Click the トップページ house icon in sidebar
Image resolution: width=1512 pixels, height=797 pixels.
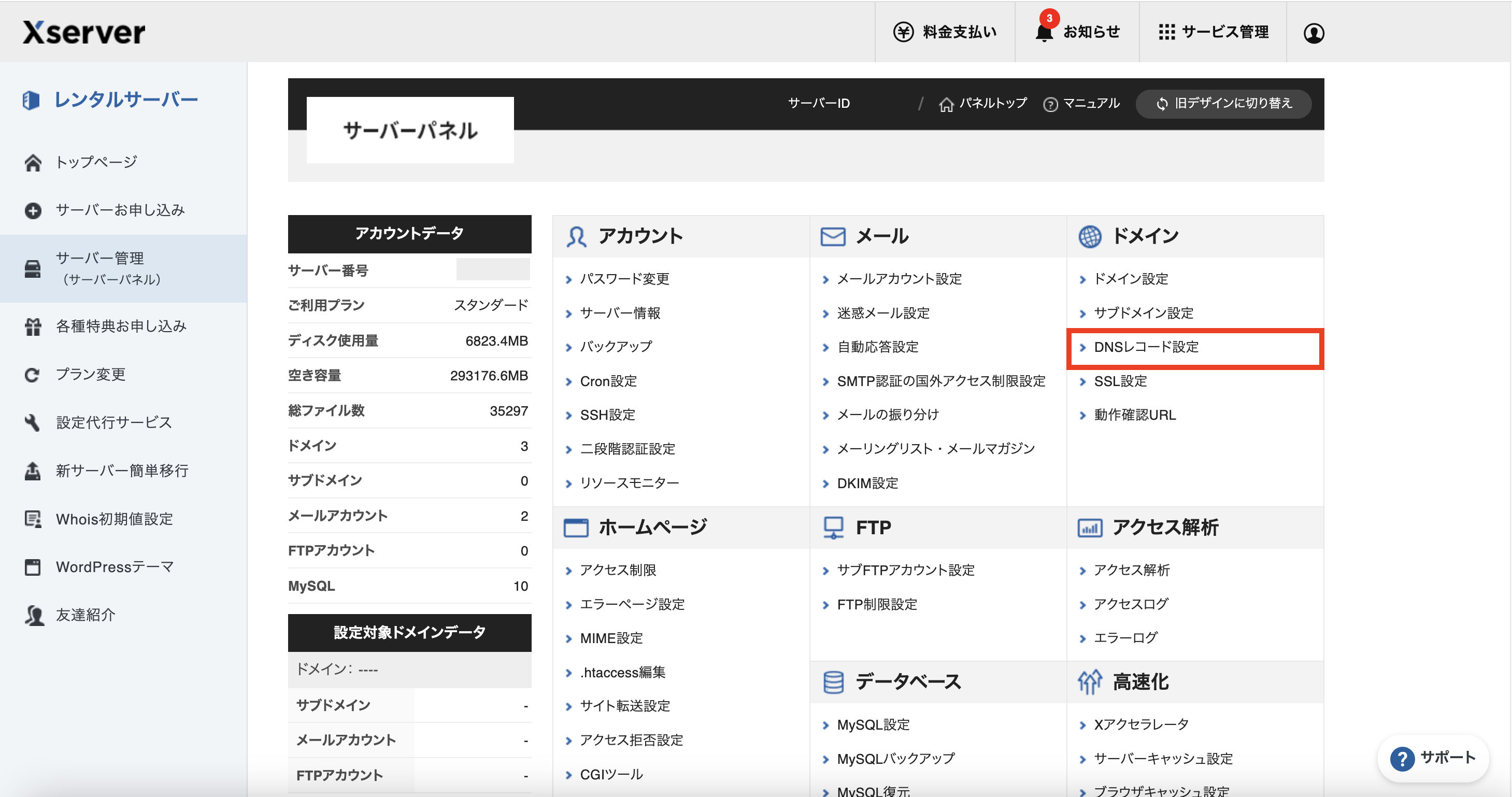pos(33,163)
